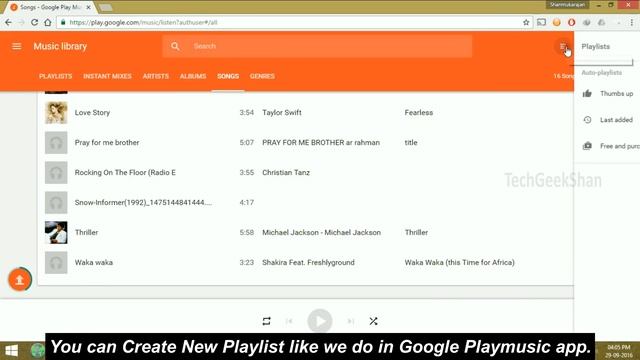The width and height of the screenshot is (640, 360).
Task: Click the Waka waka headphone thumbnail
Action: [x=56, y=262]
